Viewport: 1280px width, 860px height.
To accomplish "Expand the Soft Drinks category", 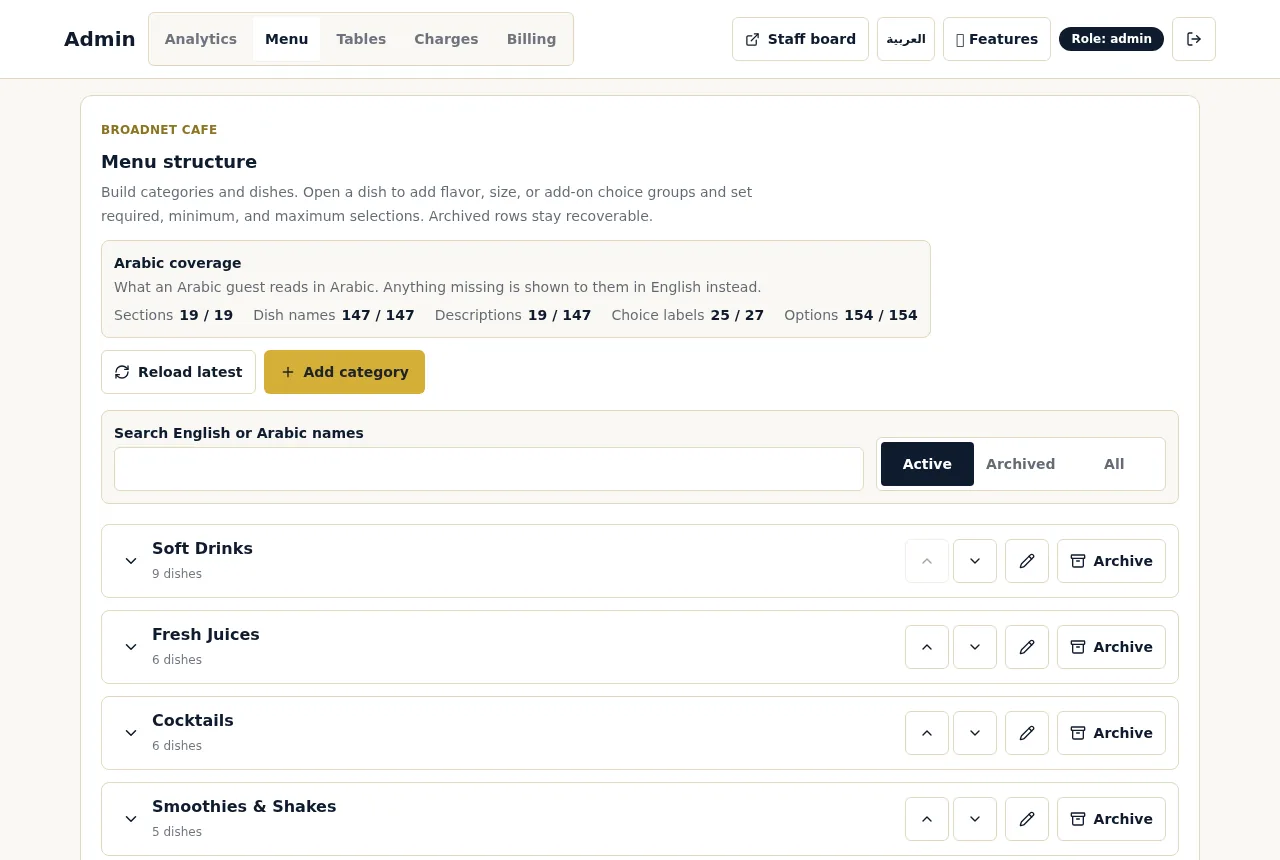I will [131, 561].
